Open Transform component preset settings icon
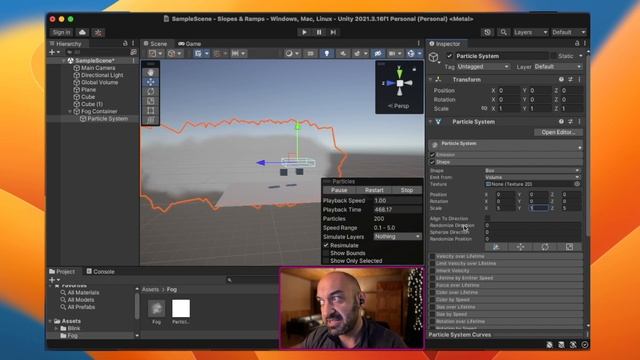Viewport: 640px width, 360px height. (x=570, y=80)
